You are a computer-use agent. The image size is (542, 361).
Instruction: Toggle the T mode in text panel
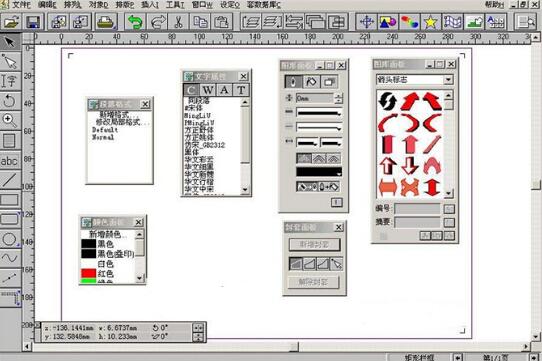(241, 90)
